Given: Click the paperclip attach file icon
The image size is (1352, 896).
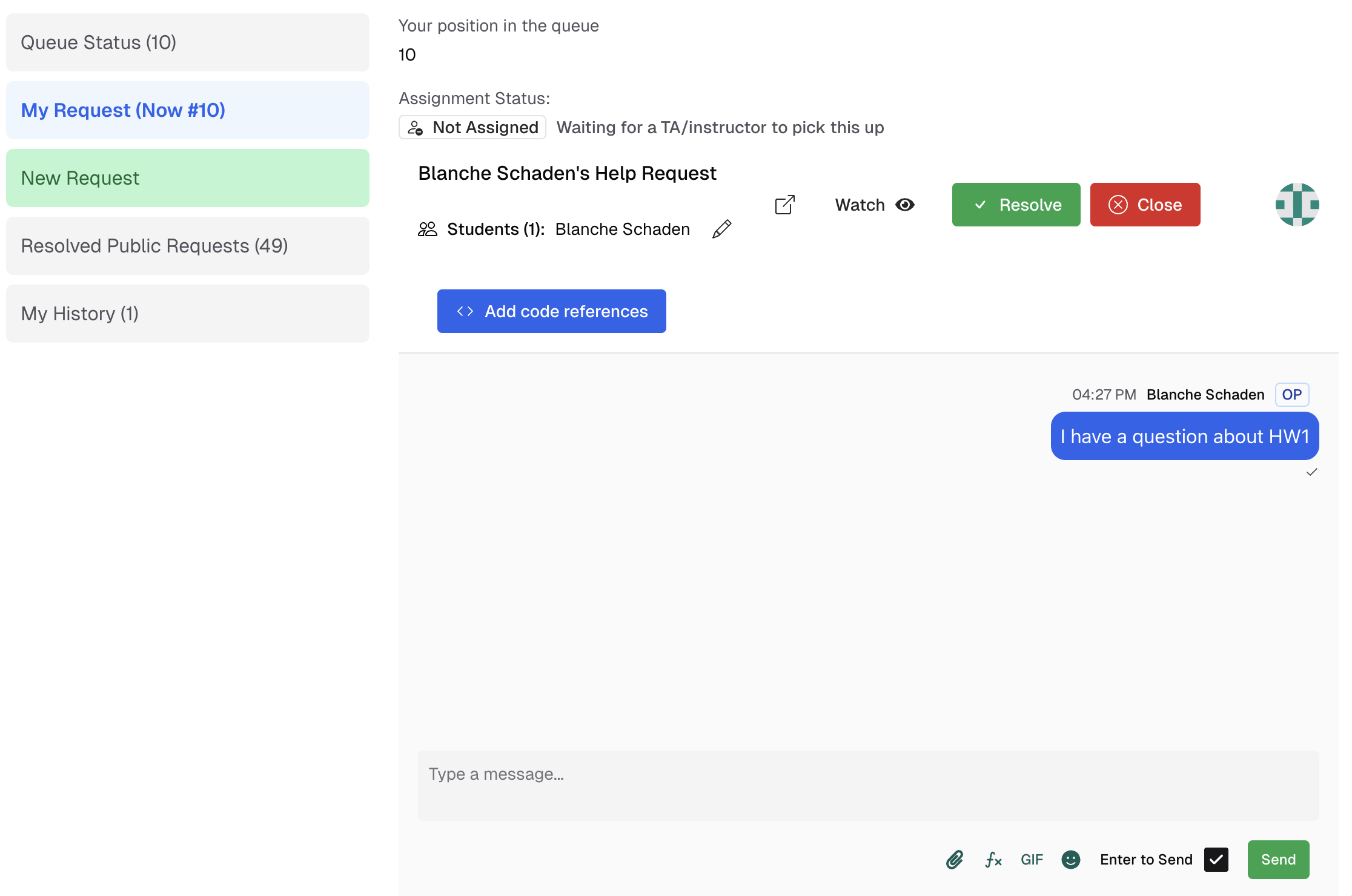Looking at the screenshot, I should point(955,859).
